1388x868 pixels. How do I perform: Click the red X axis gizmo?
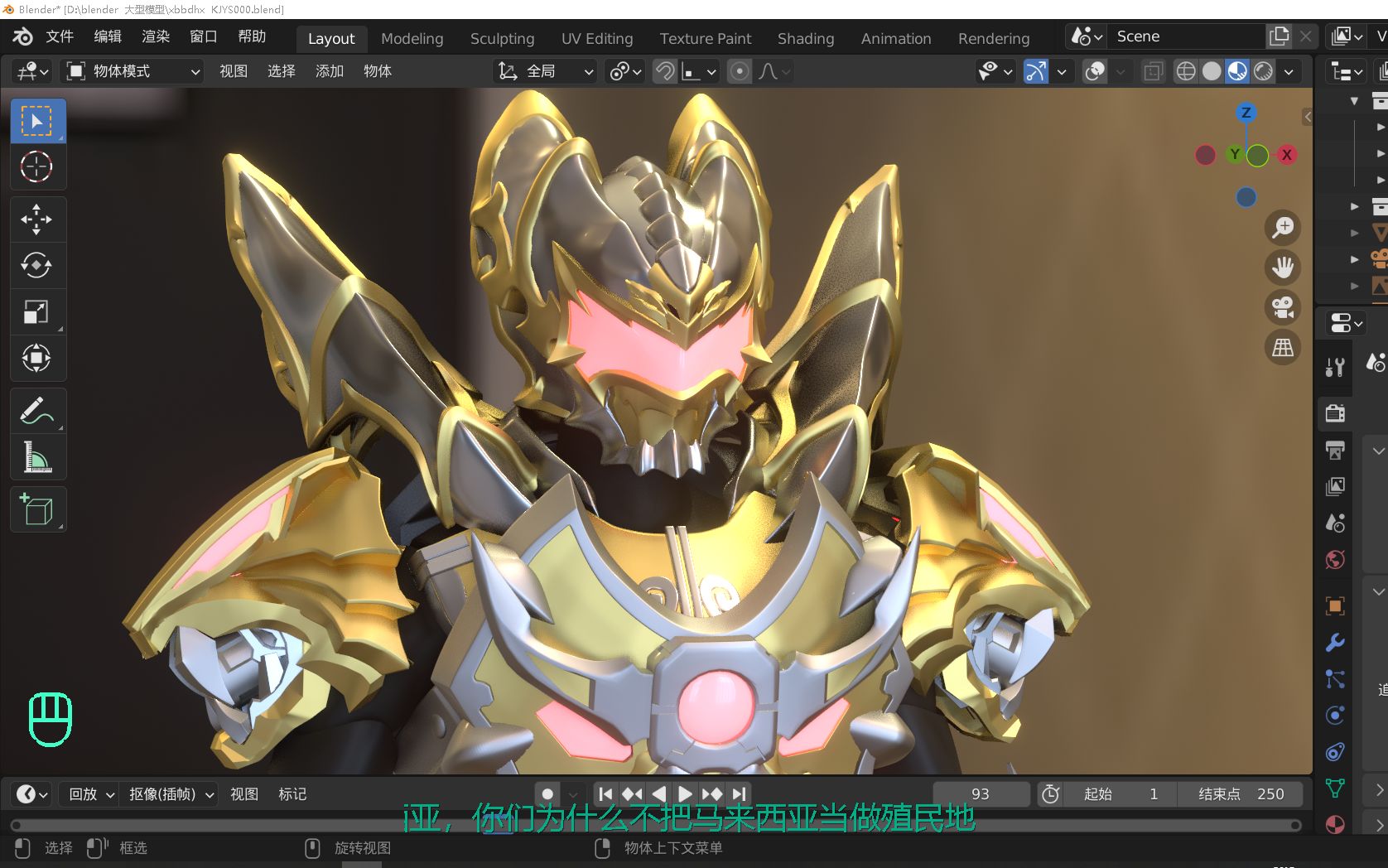click(x=1286, y=155)
